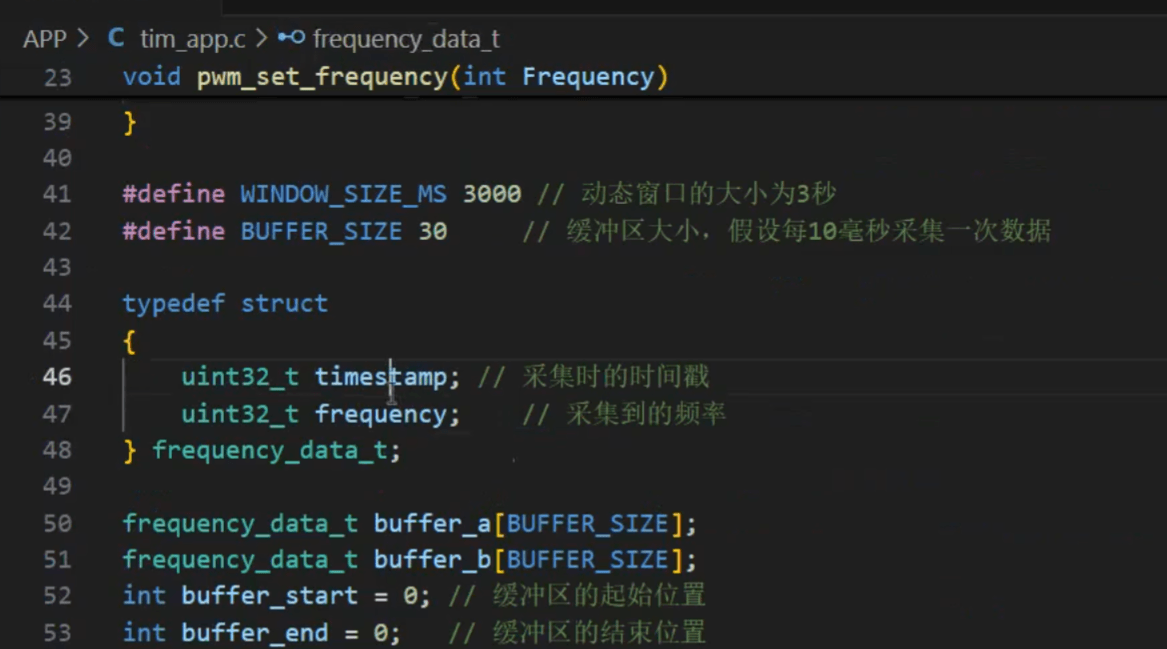Click the chevron after tim_app.c breadcrumb
The width and height of the screenshot is (1167, 649).
pos(261,39)
